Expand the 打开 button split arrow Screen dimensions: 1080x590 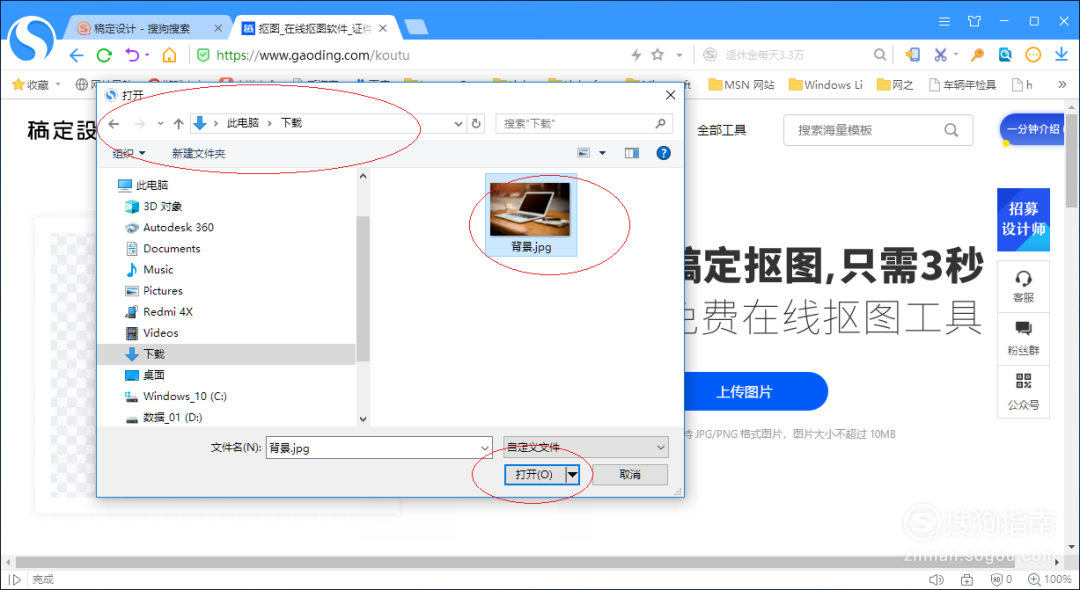click(572, 474)
